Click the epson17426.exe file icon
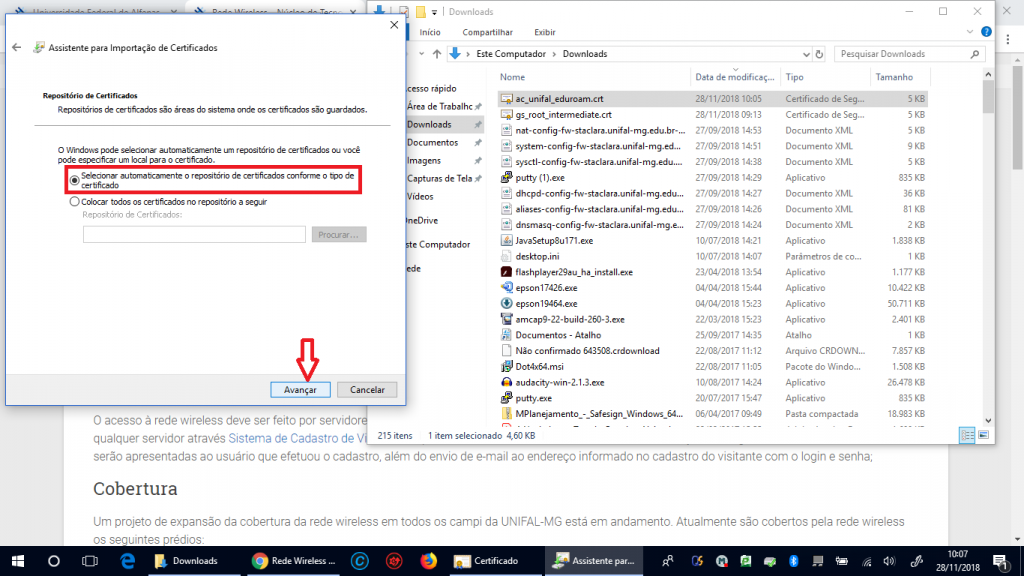 [506, 288]
